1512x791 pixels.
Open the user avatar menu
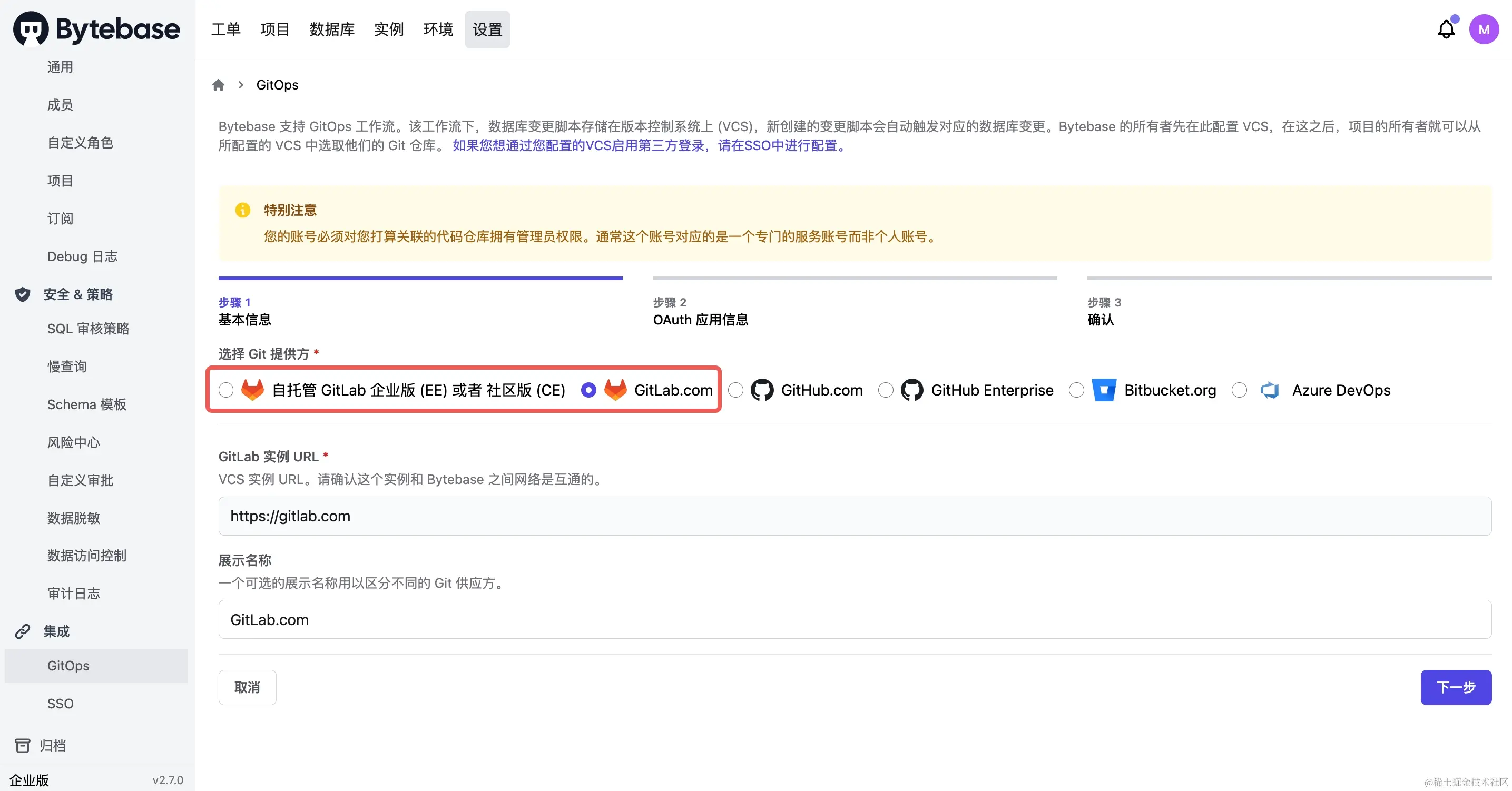pos(1484,29)
